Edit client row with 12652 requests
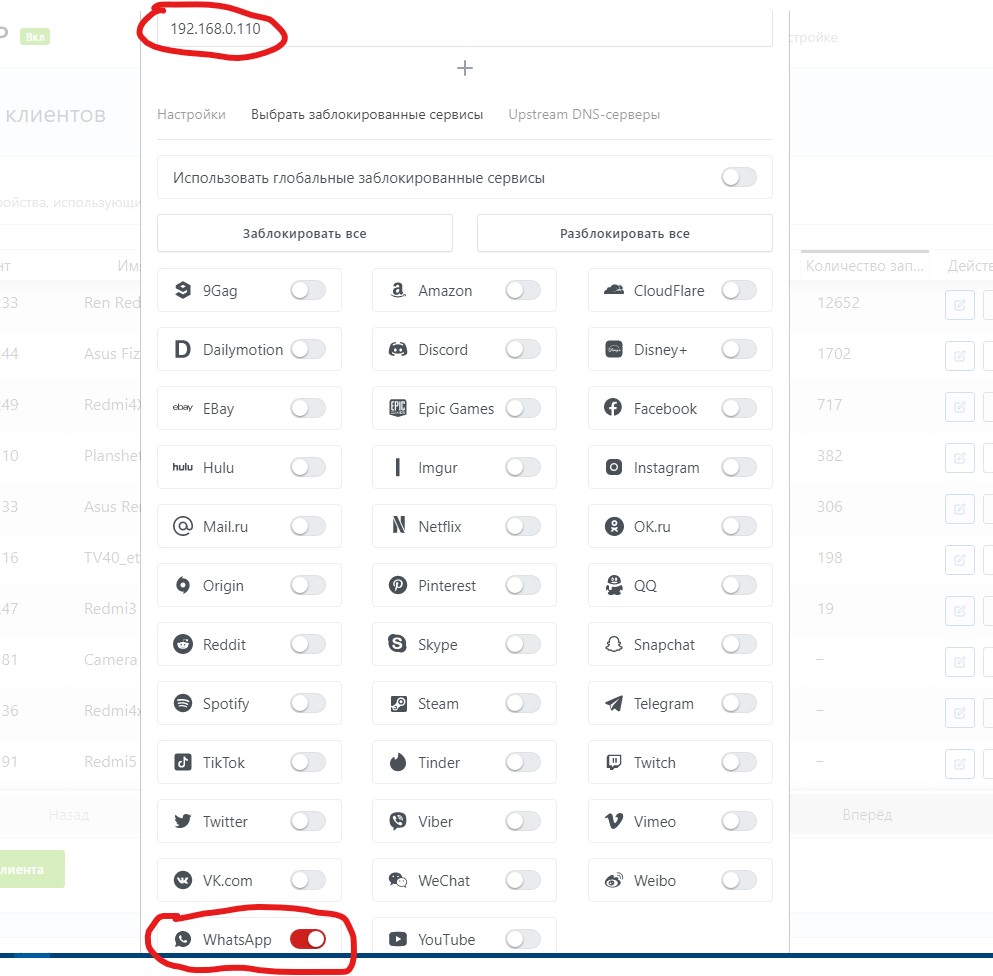The image size is (993, 976). [959, 305]
